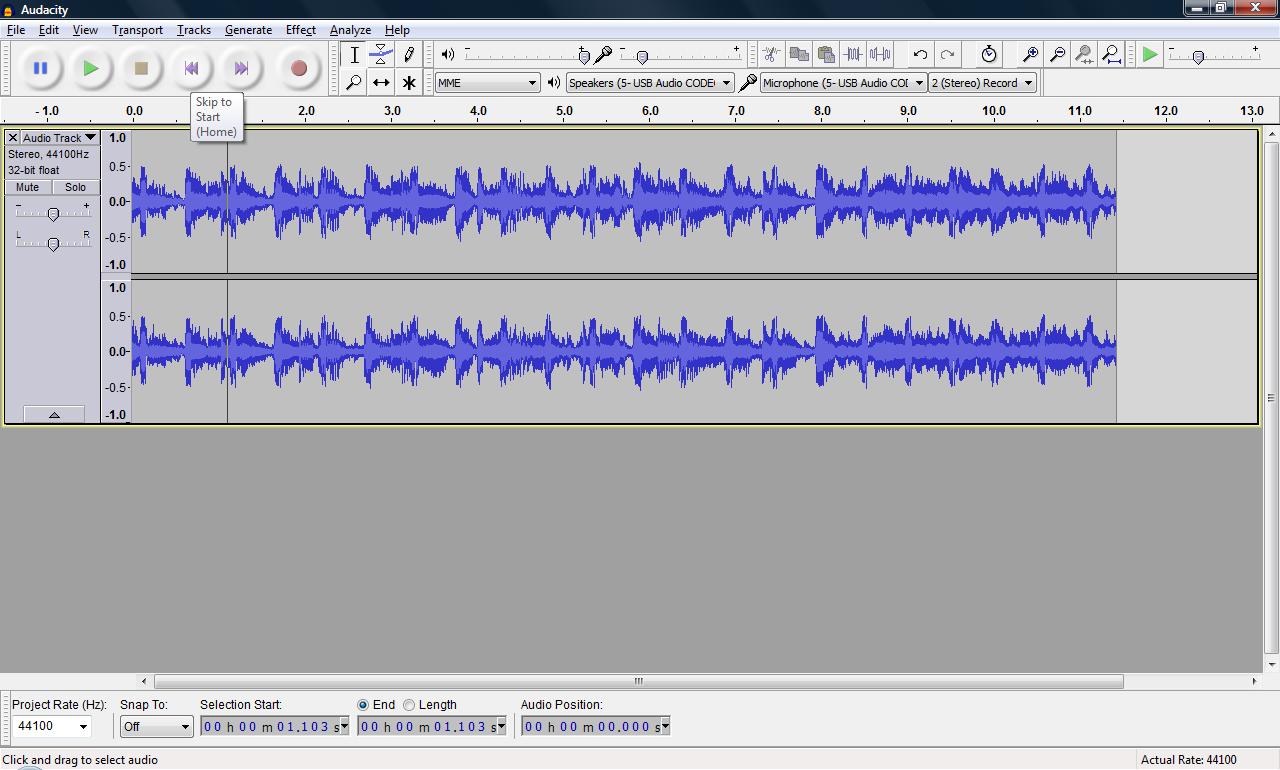Click the Pause button

coord(40,68)
